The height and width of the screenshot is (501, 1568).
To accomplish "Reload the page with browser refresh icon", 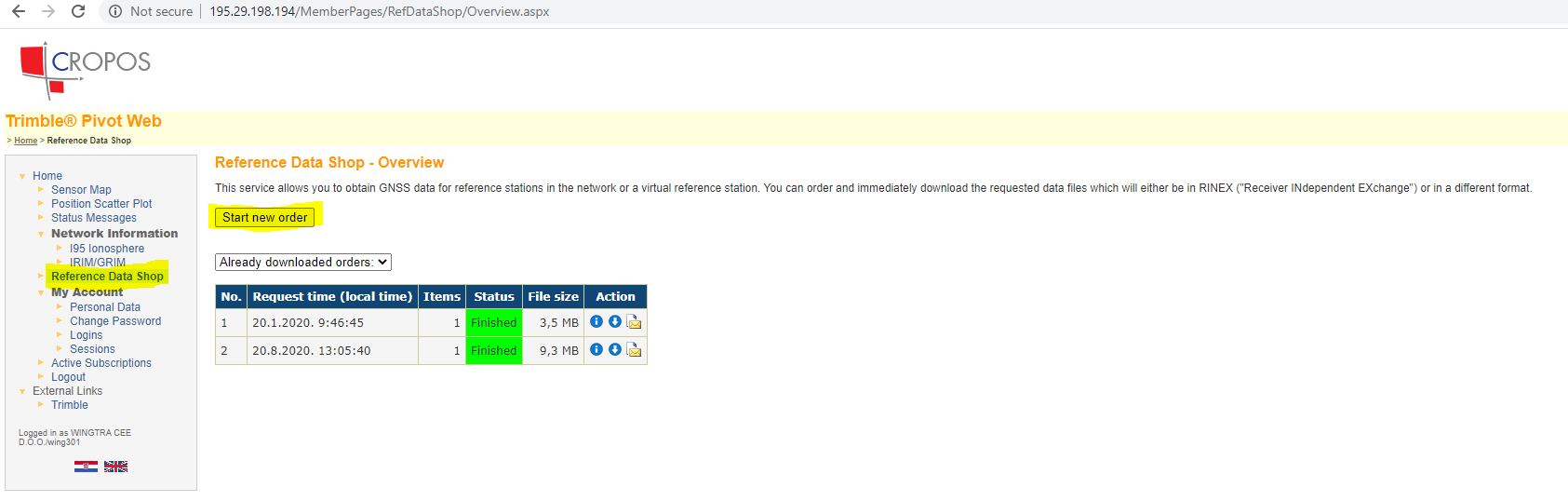I will pyautogui.click(x=78, y=11).
